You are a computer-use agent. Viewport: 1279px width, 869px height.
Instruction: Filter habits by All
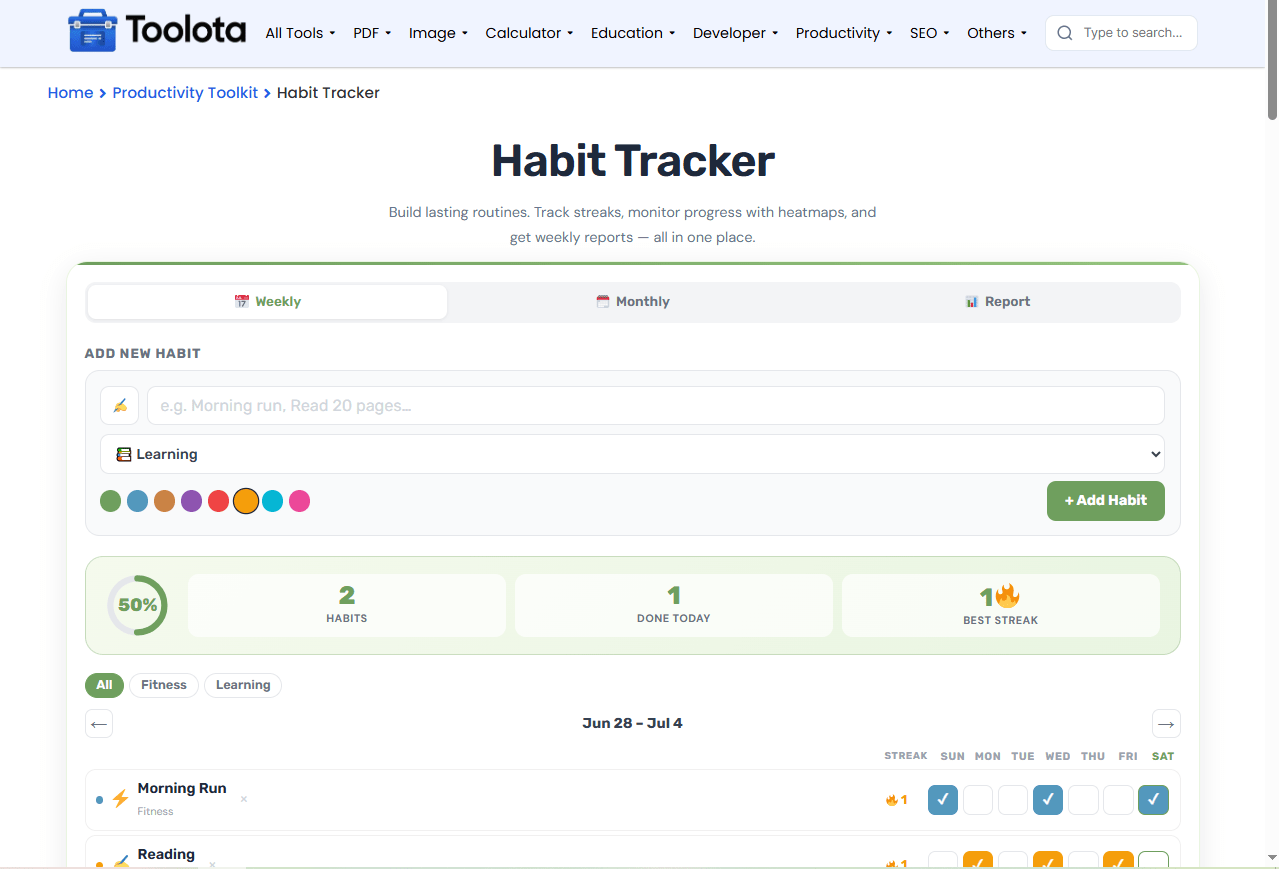click(105, 685)
